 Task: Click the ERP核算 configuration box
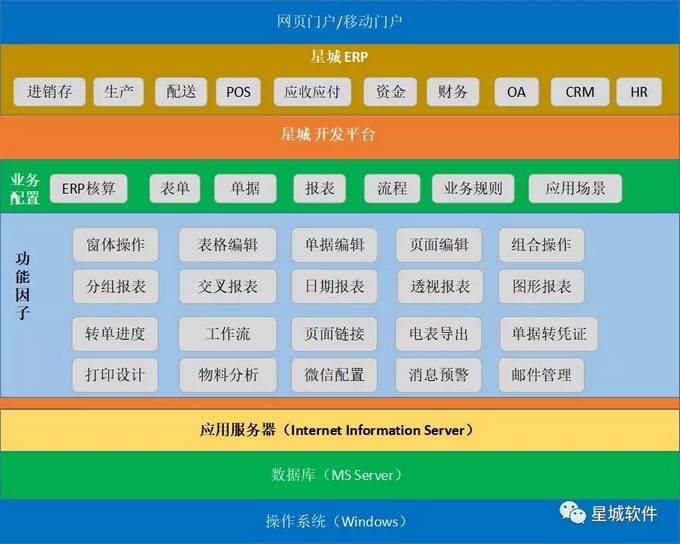88,188
